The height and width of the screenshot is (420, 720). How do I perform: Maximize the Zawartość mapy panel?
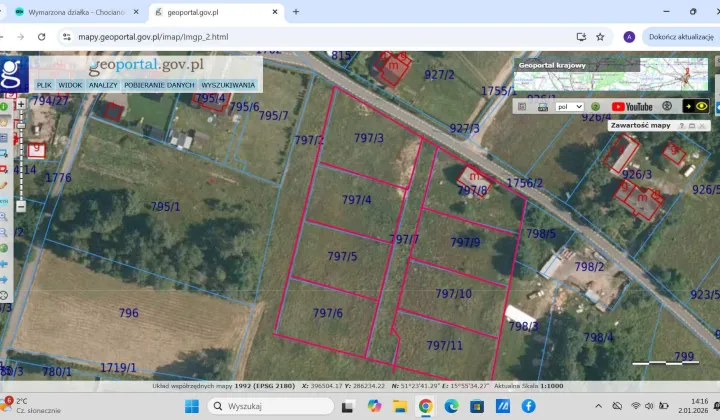tap(692, 125)
